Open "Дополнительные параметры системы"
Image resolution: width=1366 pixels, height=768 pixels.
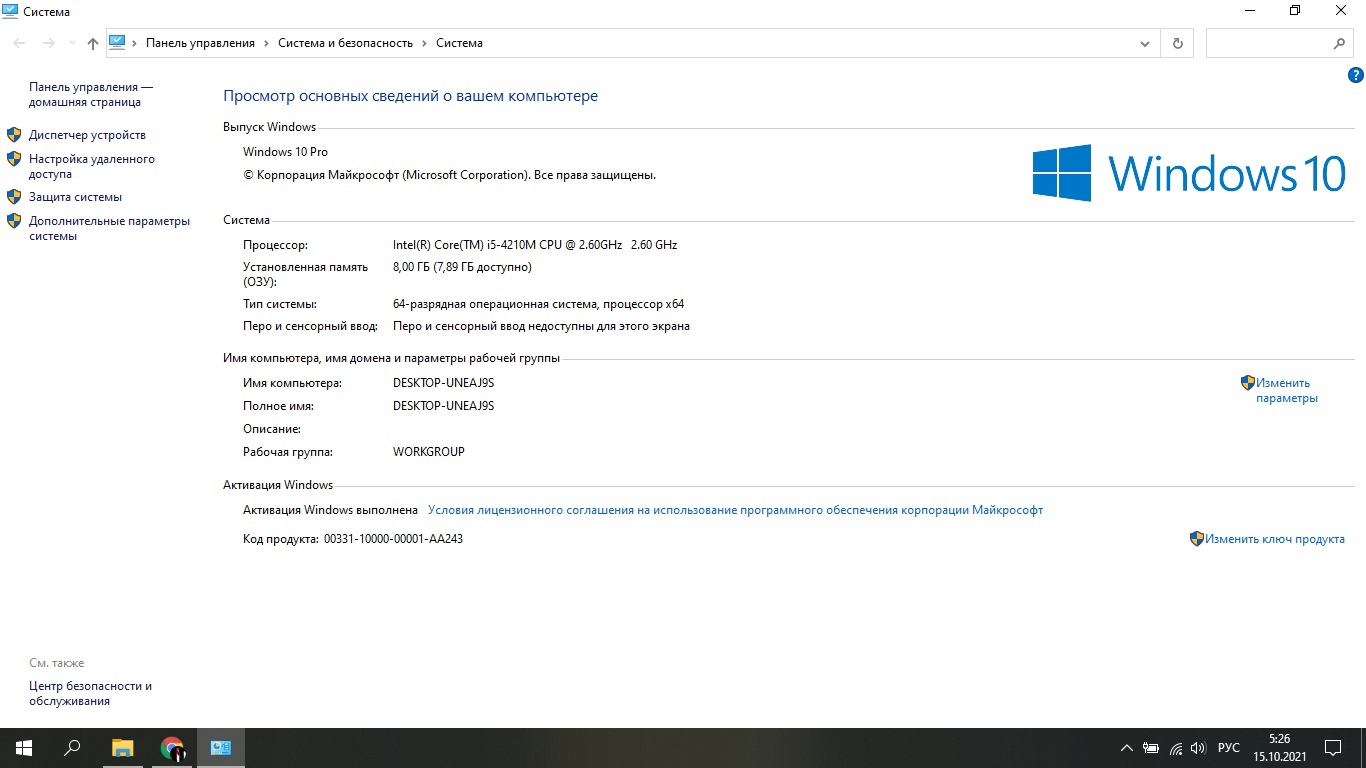[109, 228]
